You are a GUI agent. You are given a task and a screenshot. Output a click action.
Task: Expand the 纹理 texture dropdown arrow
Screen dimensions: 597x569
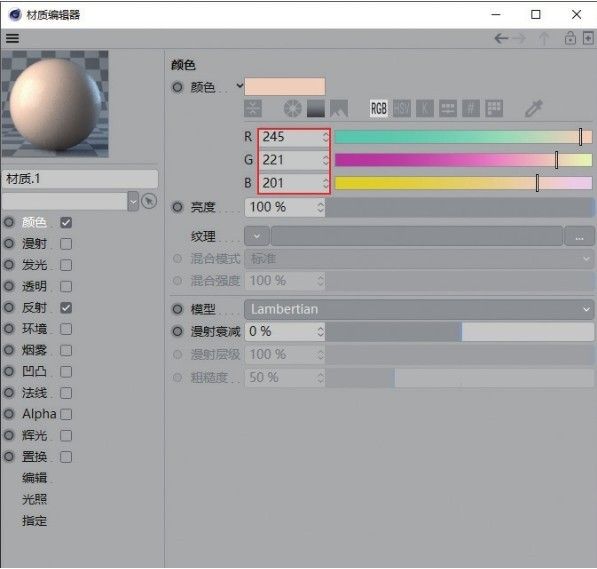coord(257,236)
